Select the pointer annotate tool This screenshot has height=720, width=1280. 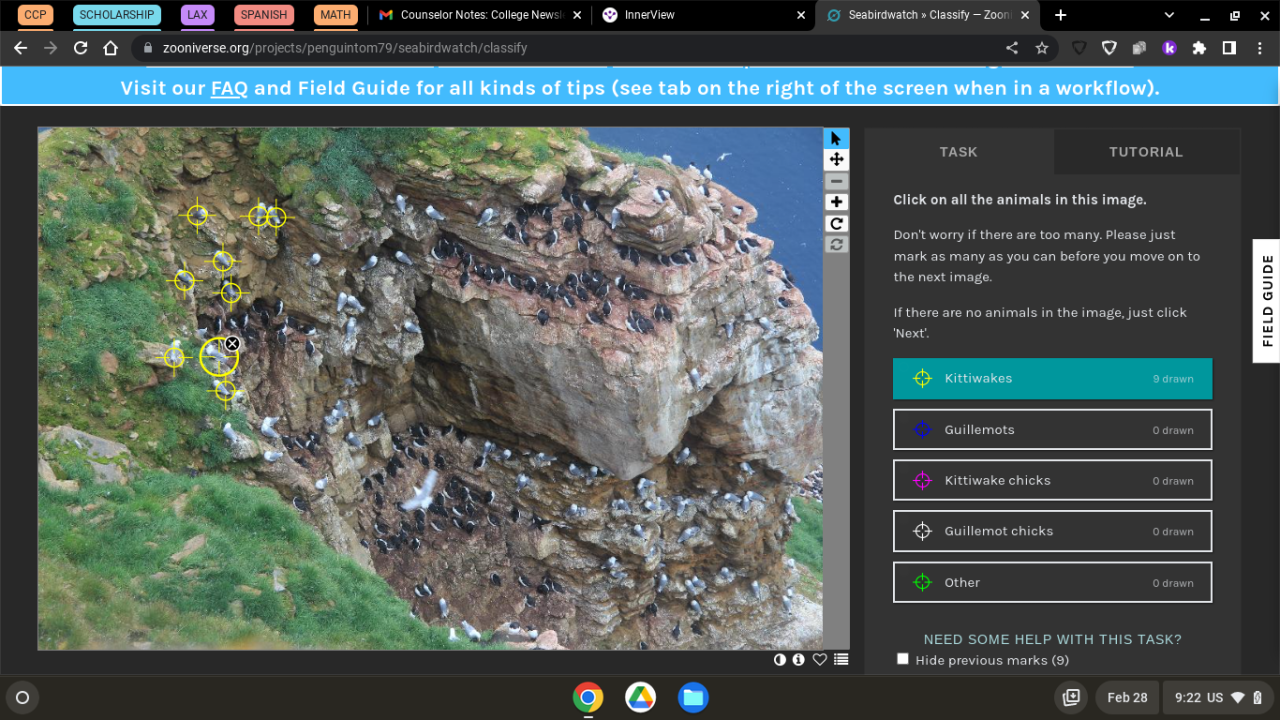click(836, 138)
